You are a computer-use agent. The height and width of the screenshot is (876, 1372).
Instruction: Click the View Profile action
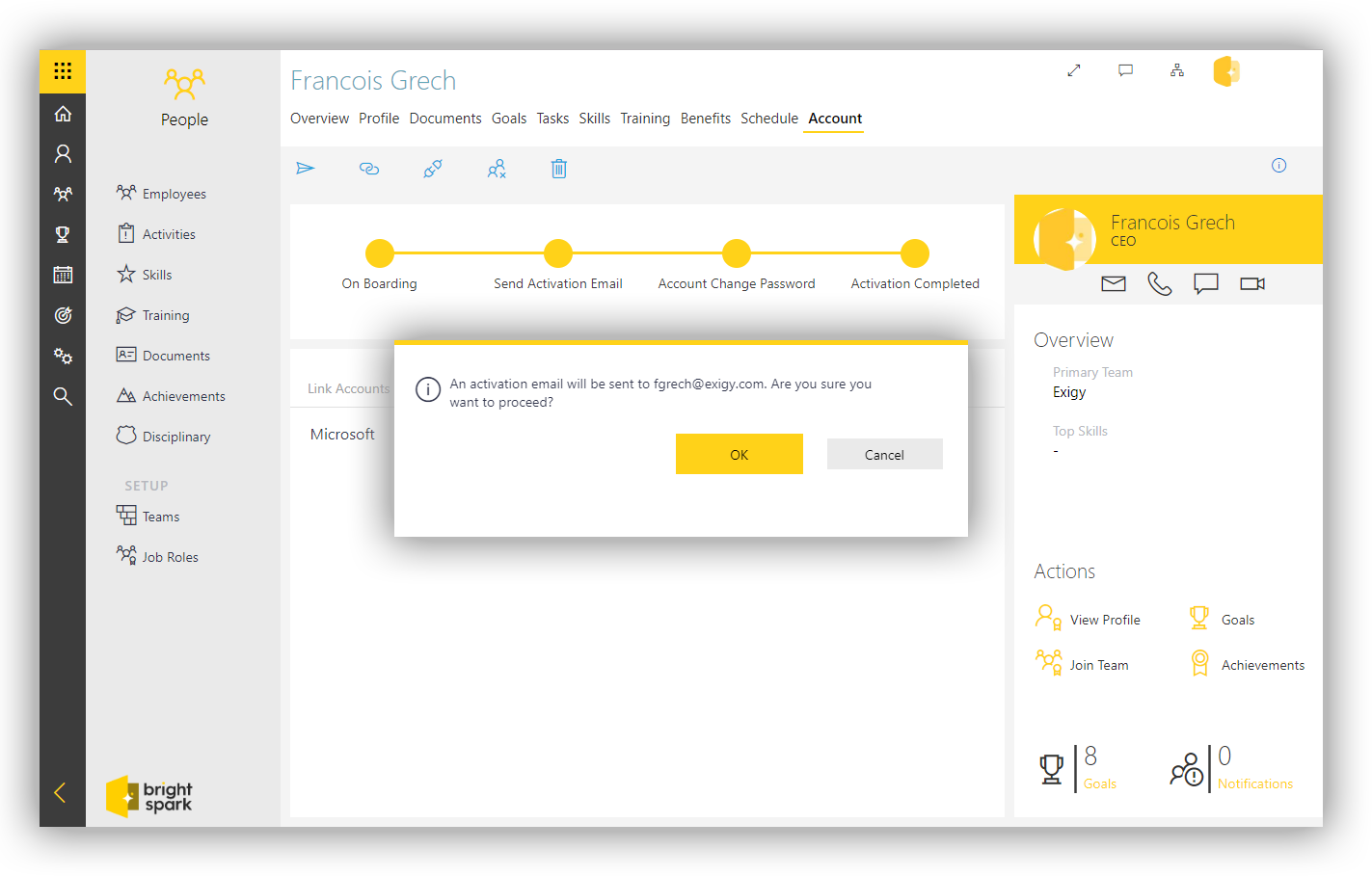point(1089,619)
